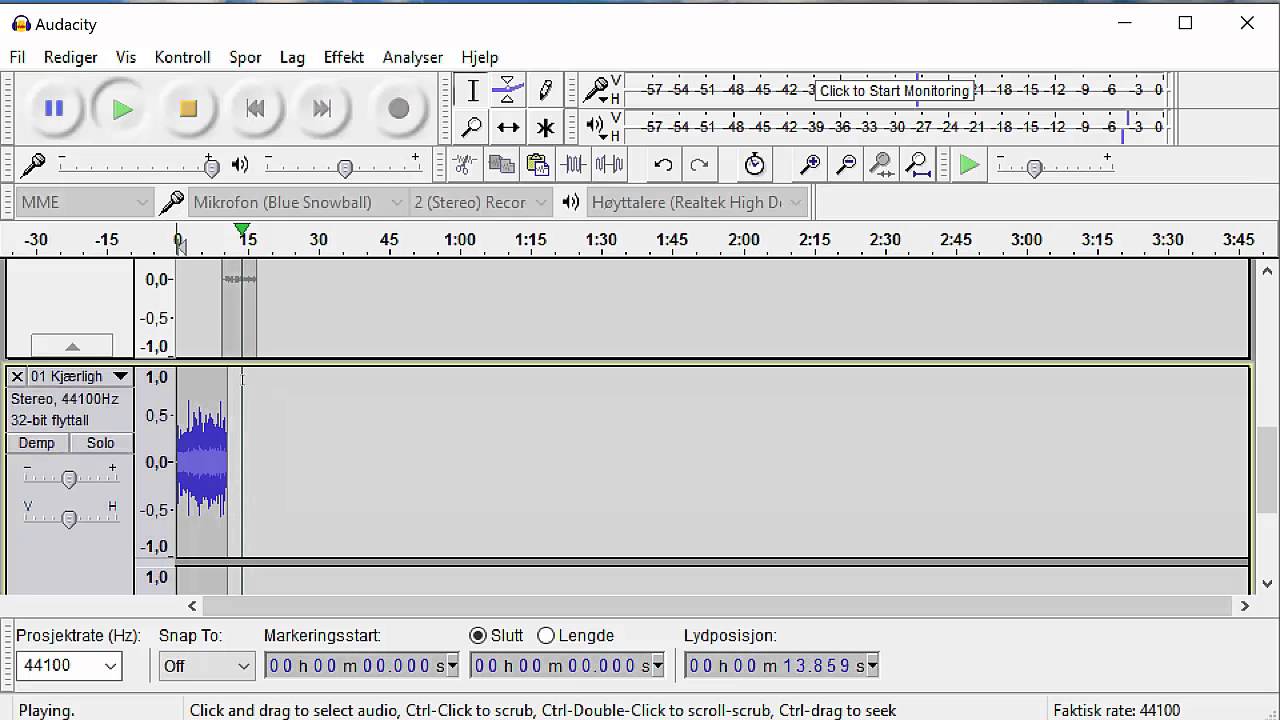Select the Envelope tool

point(508,90)
